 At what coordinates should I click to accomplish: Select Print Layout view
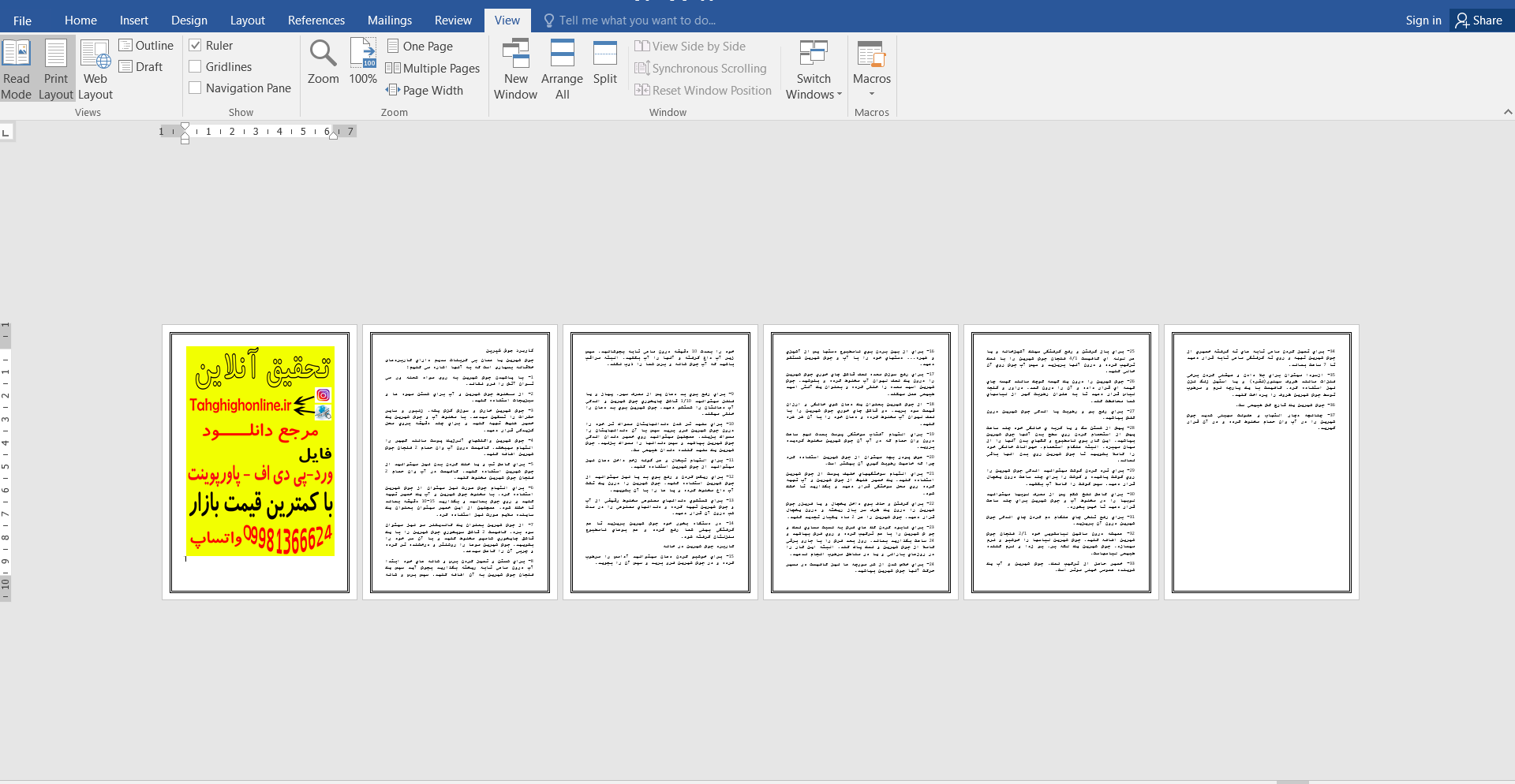pos(56,69)
